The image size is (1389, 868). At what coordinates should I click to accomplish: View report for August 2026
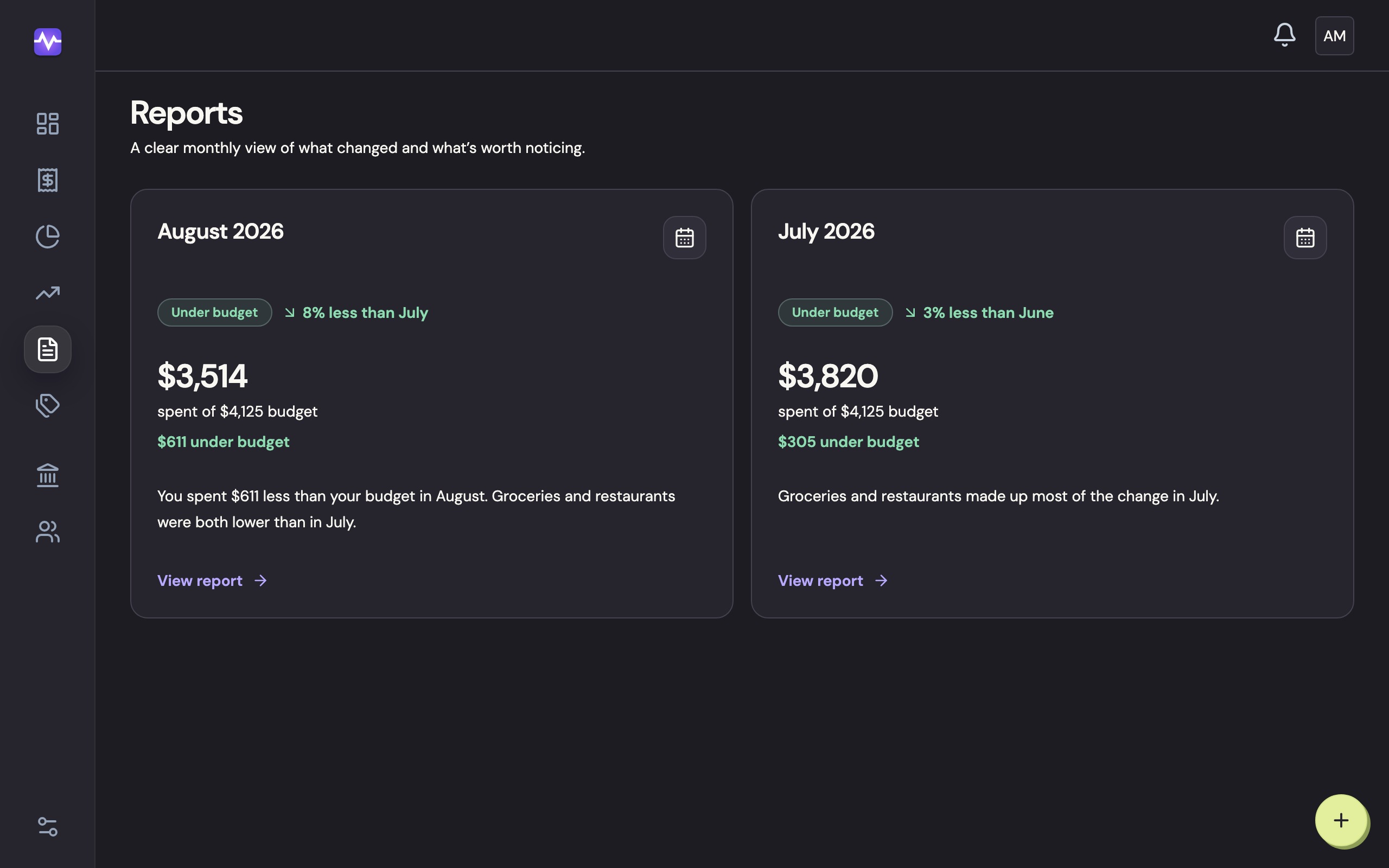212,580
